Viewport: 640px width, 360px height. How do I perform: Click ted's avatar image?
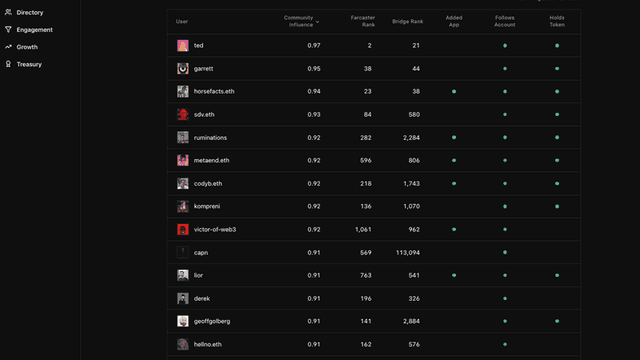coord(182,45)
